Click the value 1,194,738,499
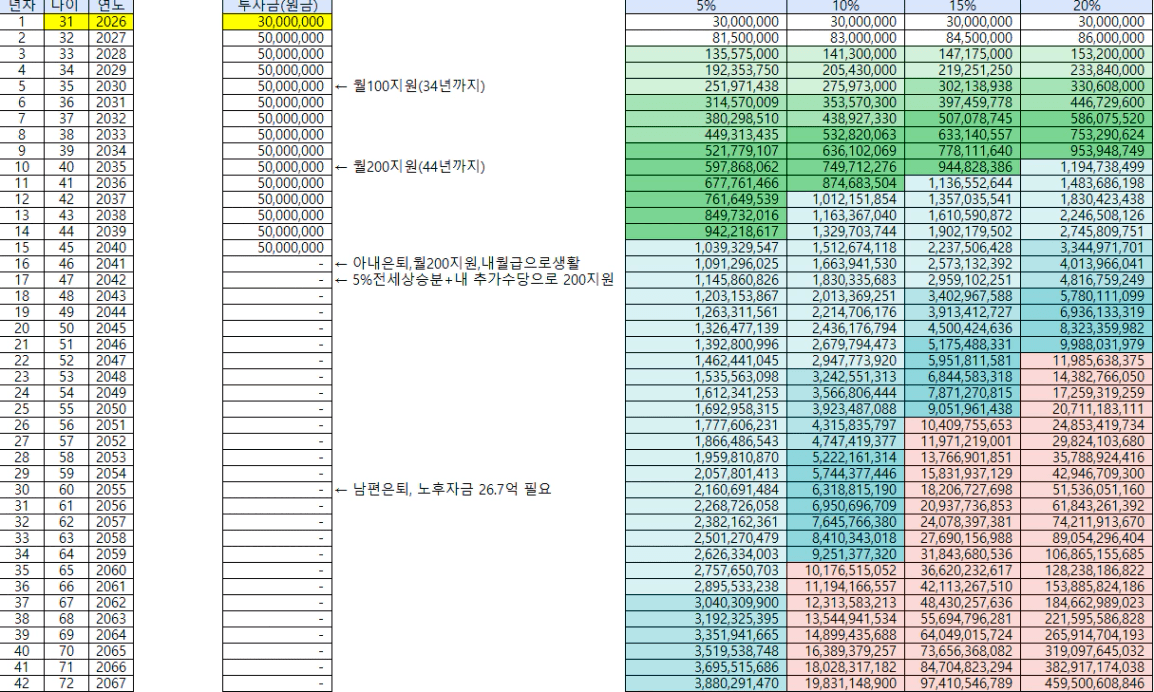 (x=1086, y=167)
